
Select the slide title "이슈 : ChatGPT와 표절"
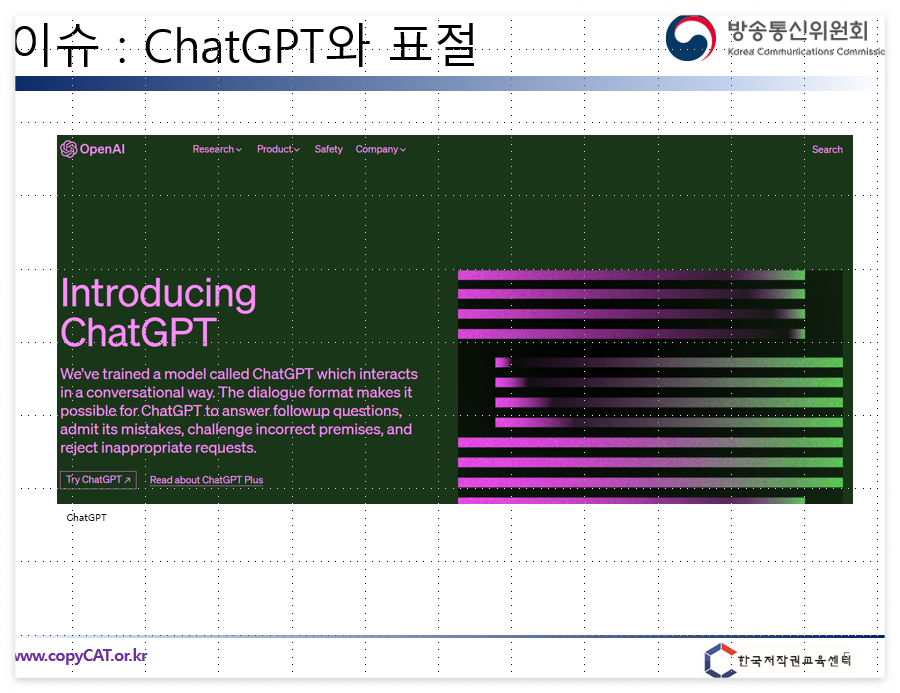pos(246,45)
